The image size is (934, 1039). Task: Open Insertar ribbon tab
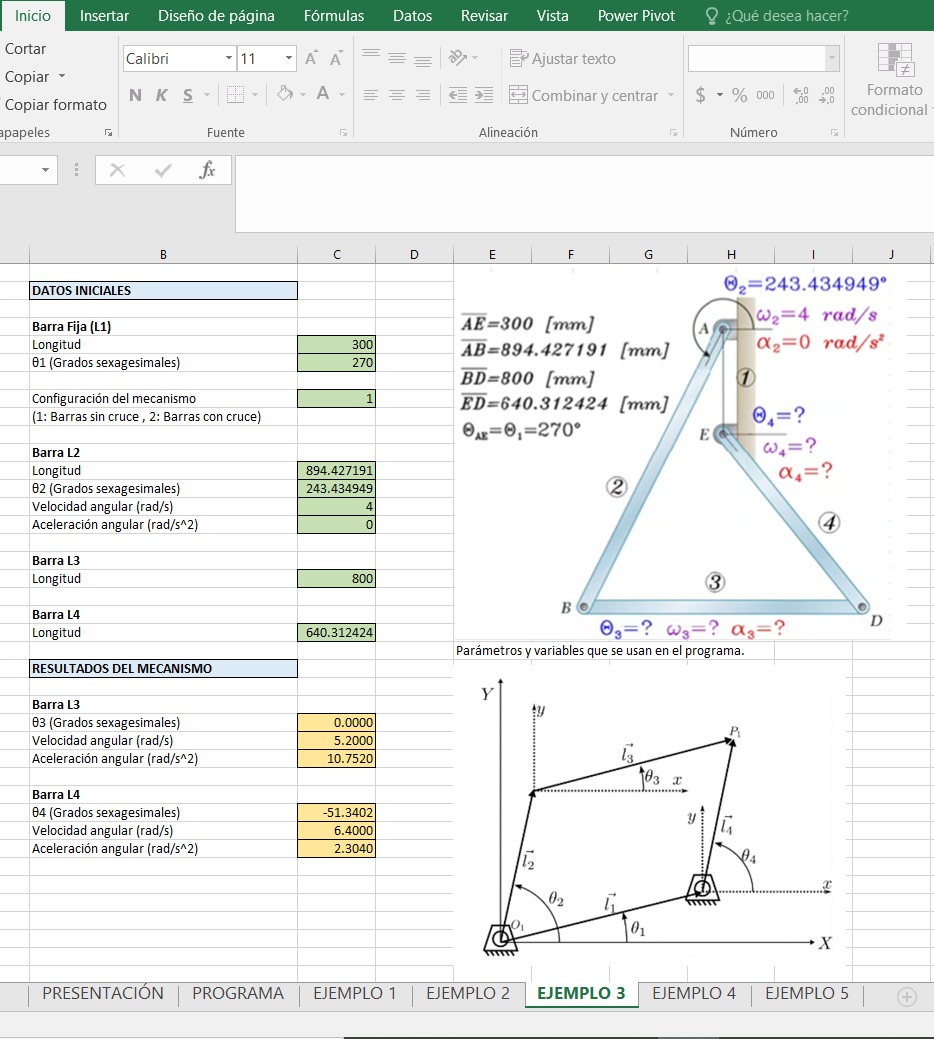[104, 16]
